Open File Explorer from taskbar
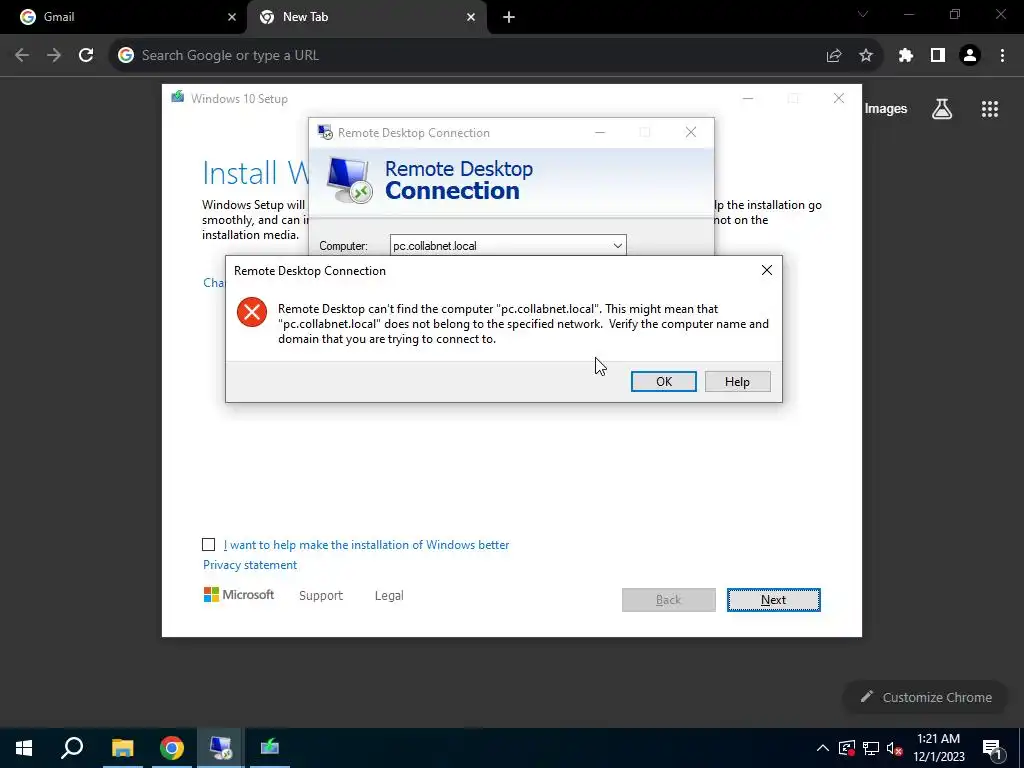The width and height of the screenshot is (1024, 768). (x=122, y=748)
